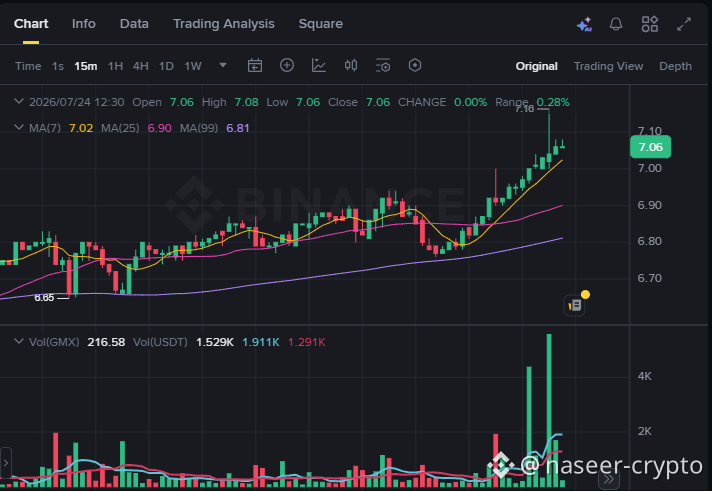Select the 1H interval
712x491 pixels.
click(x=115, y=66)
